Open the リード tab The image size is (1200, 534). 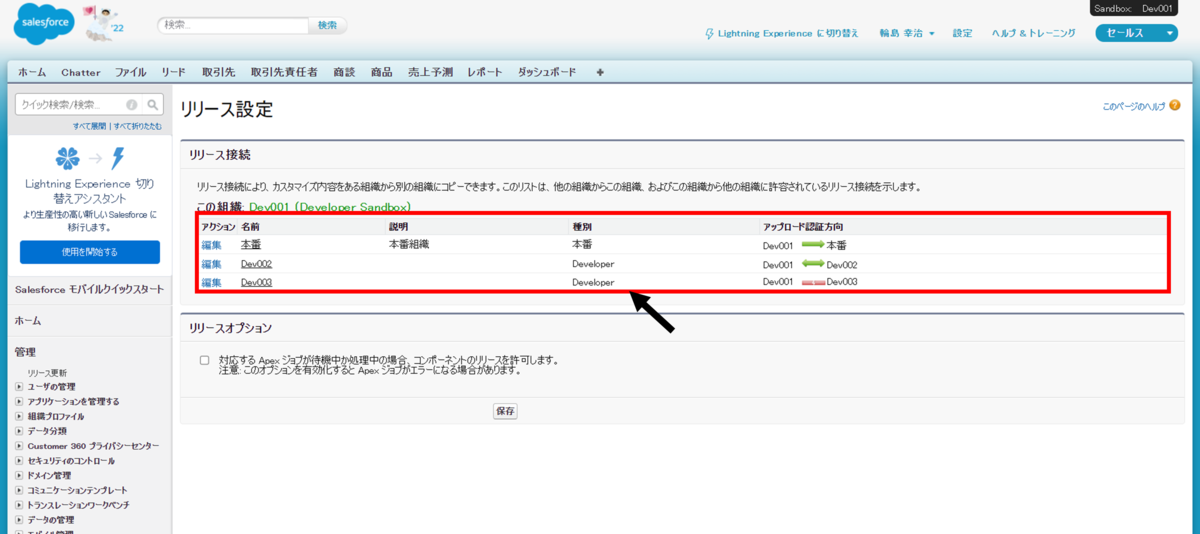[x=174, y=72]
